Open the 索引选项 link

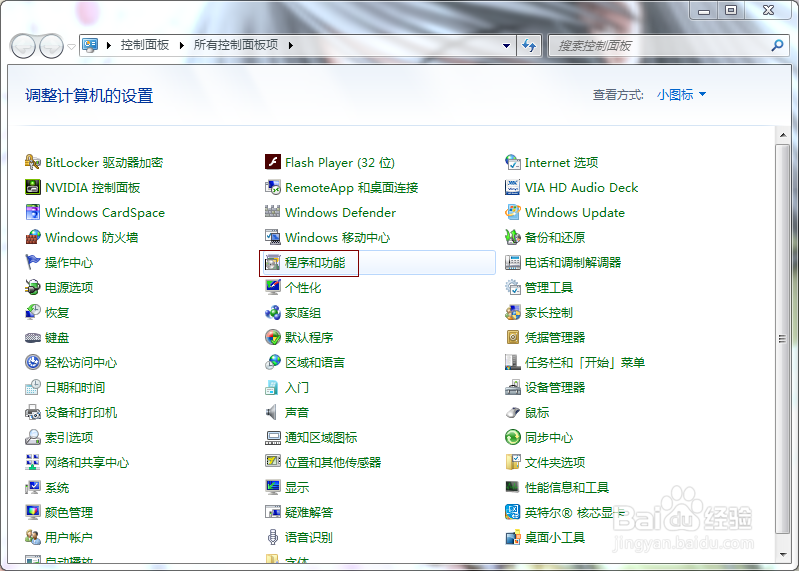tap(69, 437)
